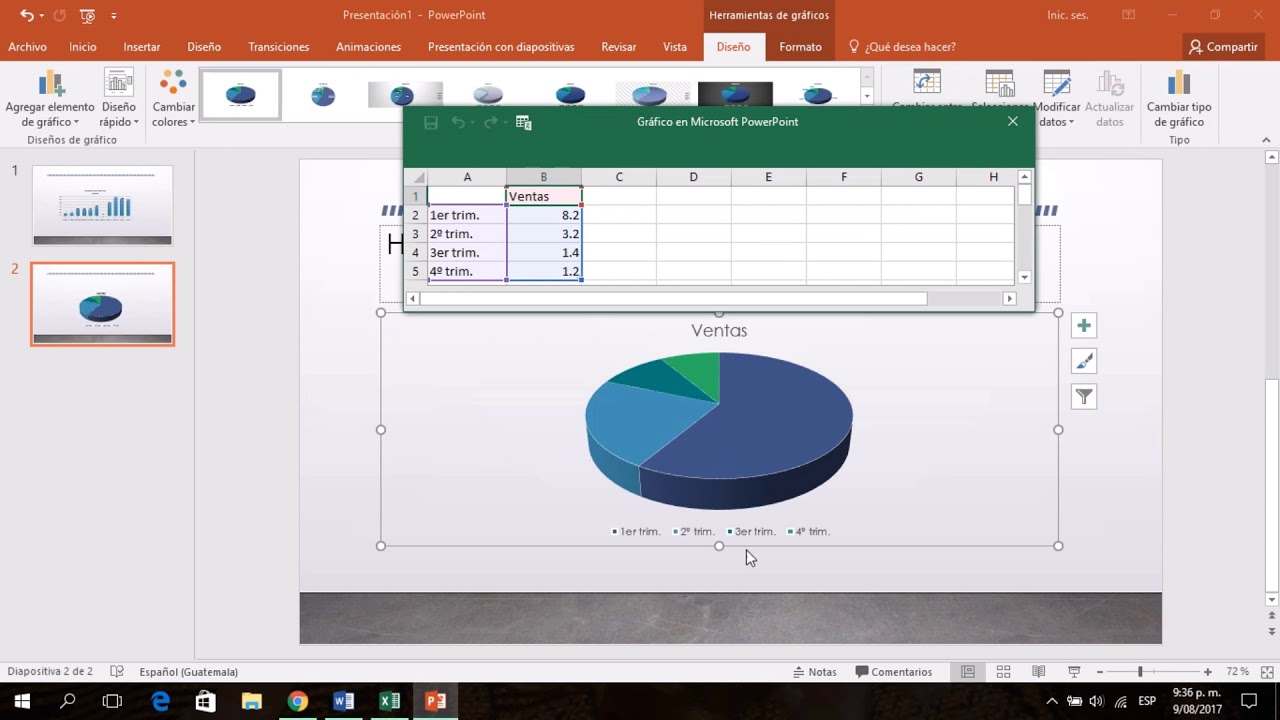
Task: Select cell B3 with value 3.2
Action: (x=544, y=234)
